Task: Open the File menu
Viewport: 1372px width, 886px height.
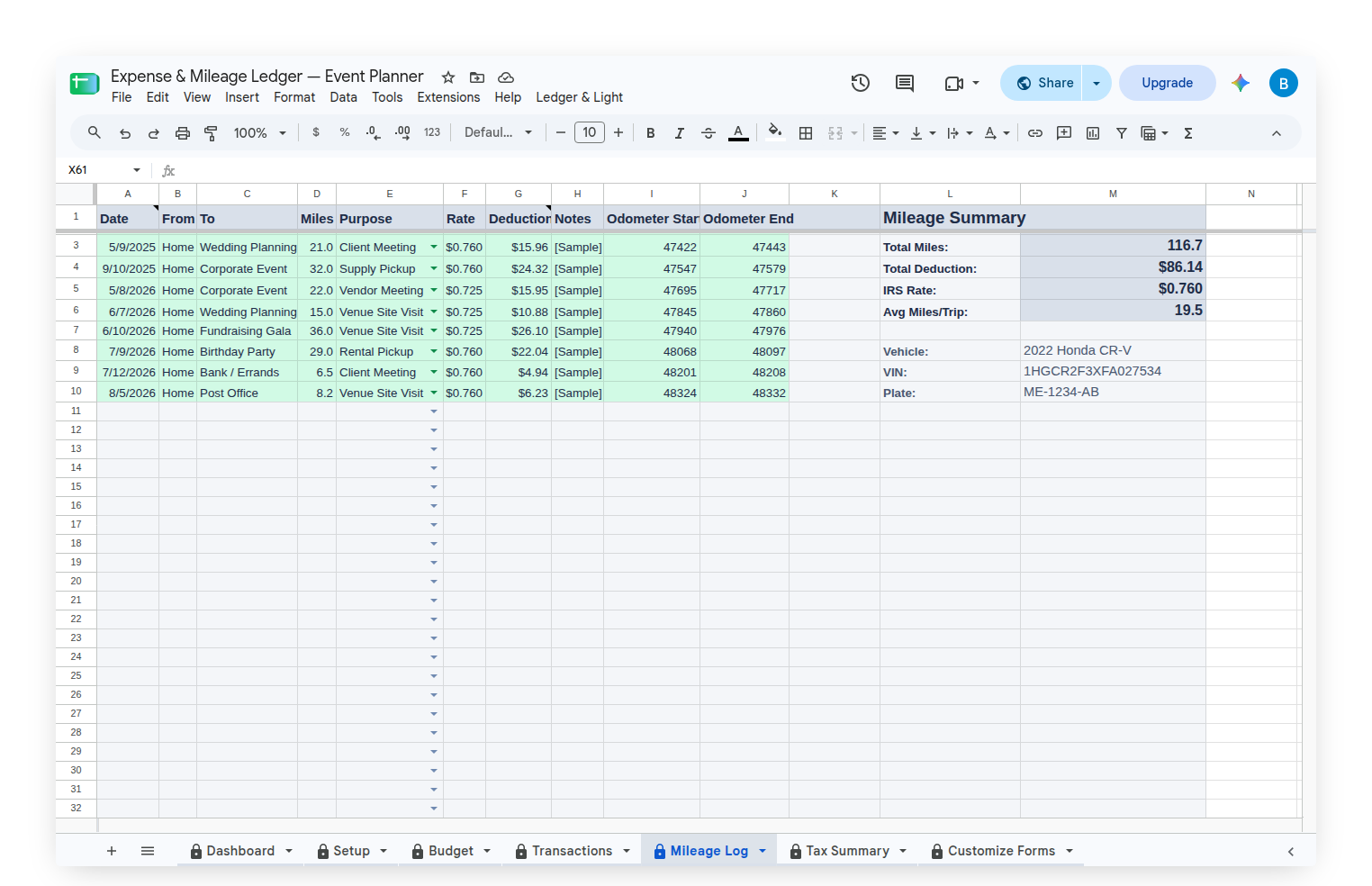Action: (x=122, y=97)
